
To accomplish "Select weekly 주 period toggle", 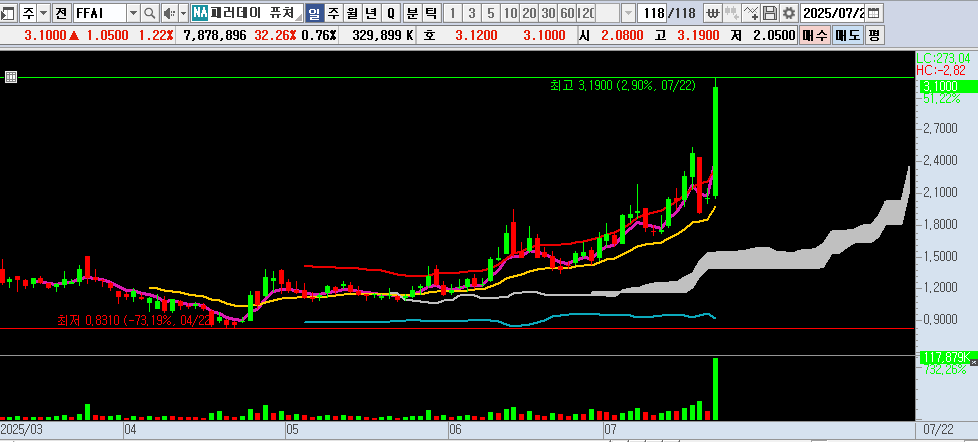I will 334,12.
